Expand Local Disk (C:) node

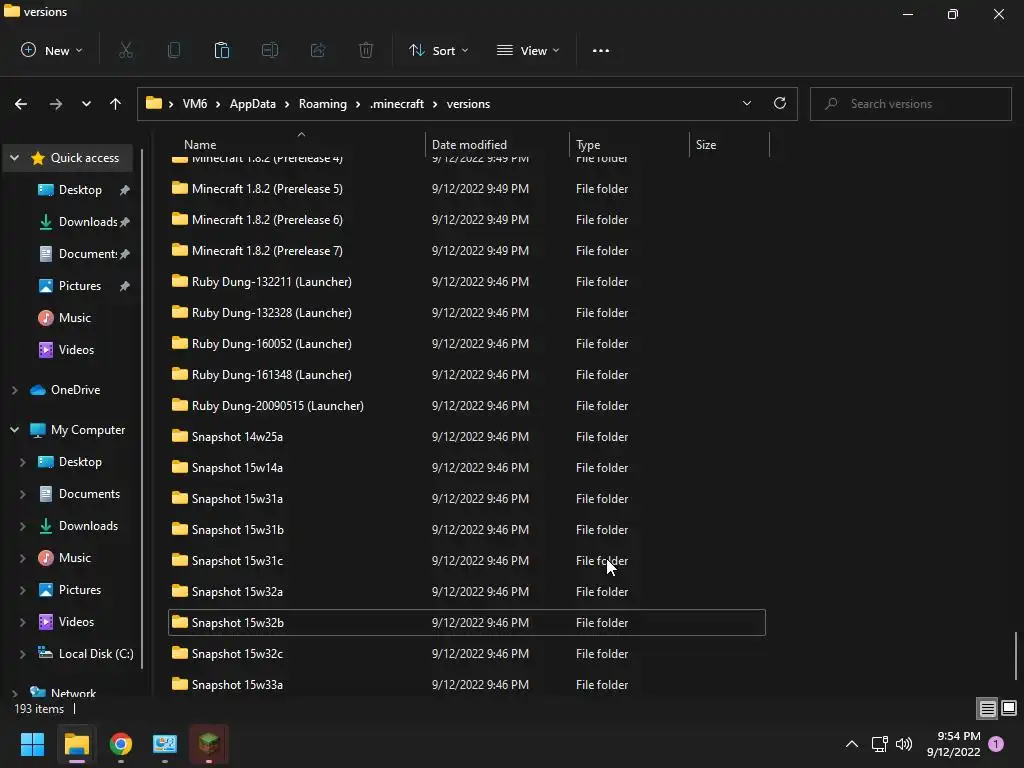click(x=22, y=654)
